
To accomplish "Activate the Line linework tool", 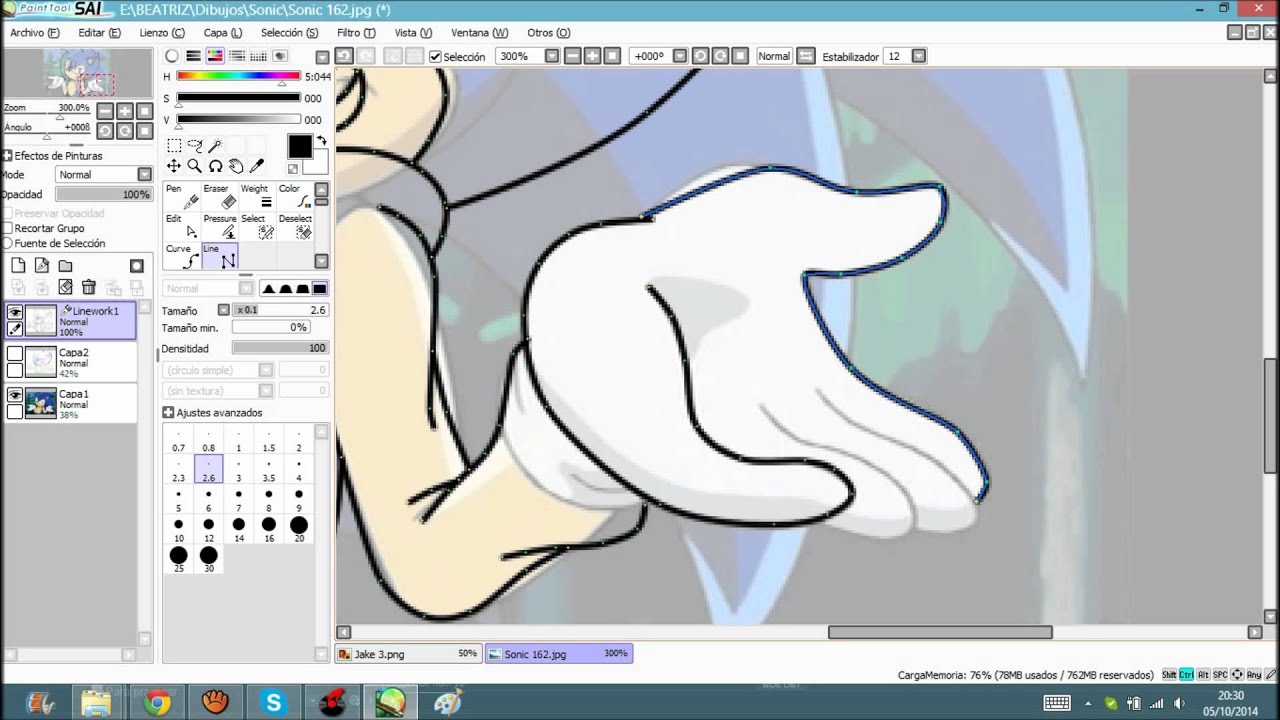I will [x=220, y=256].
